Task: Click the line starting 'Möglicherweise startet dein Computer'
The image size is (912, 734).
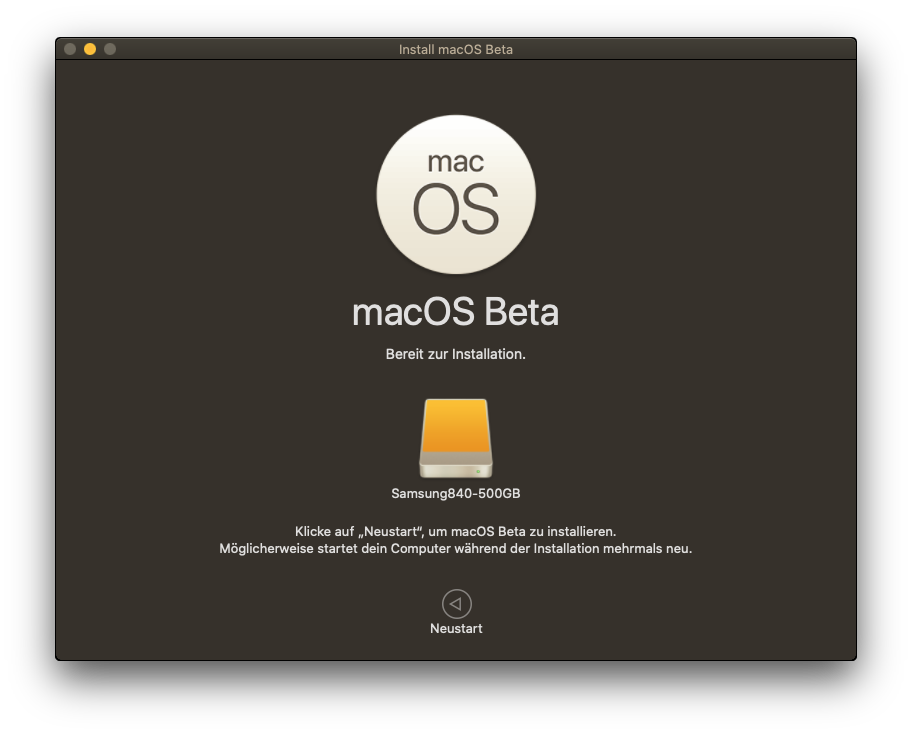Action: pos(455,548)
